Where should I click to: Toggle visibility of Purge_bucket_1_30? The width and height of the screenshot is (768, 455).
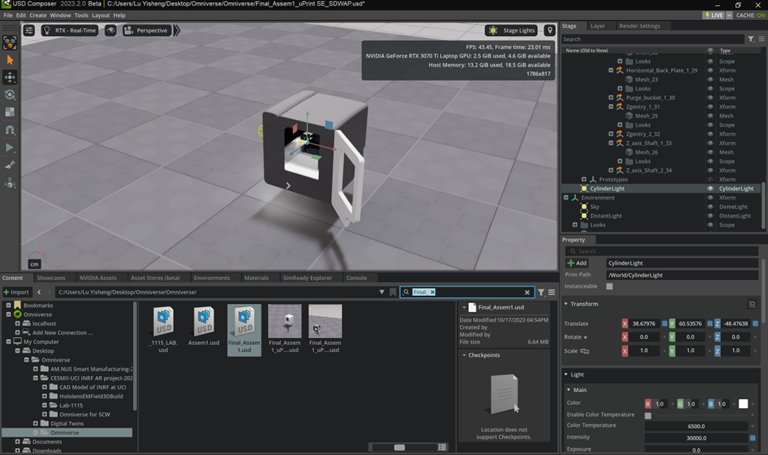[710, 97]
